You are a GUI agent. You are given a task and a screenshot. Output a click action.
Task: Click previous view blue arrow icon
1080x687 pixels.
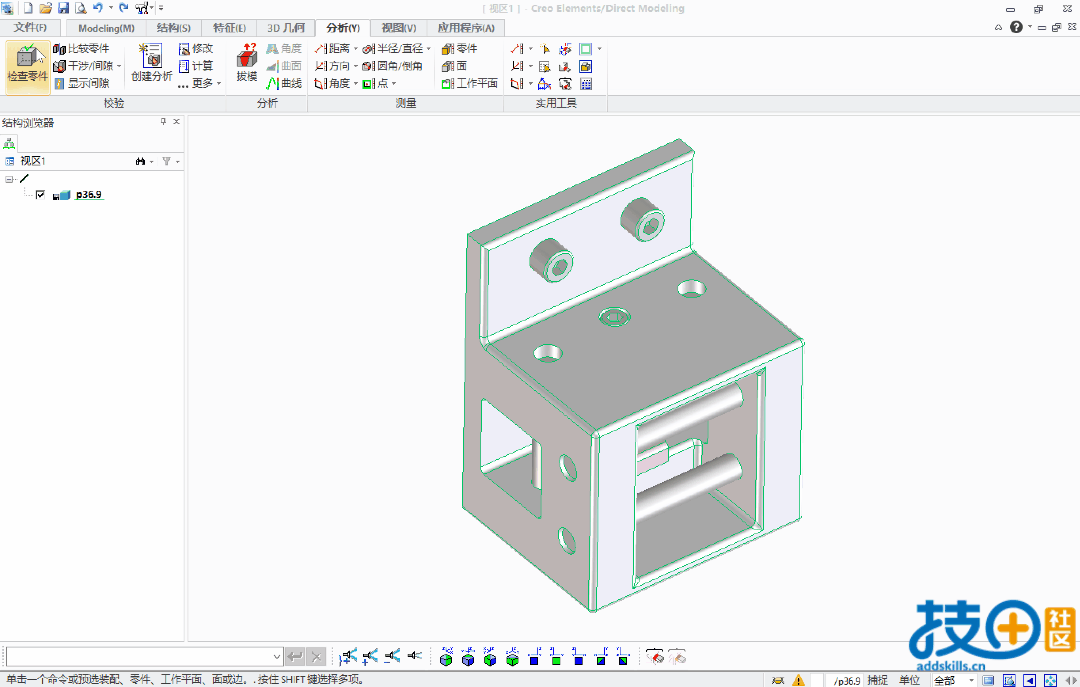point(1030,680)
